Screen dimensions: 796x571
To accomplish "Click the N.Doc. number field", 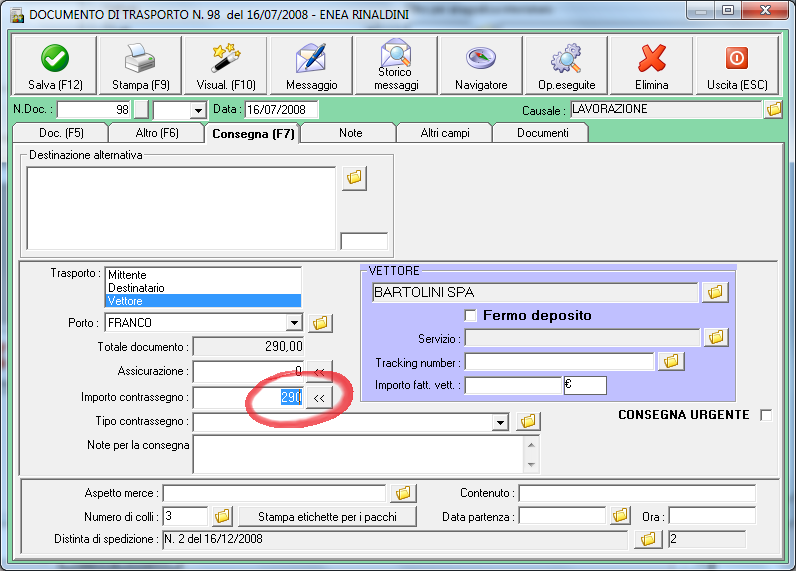I will pos(94,110).
